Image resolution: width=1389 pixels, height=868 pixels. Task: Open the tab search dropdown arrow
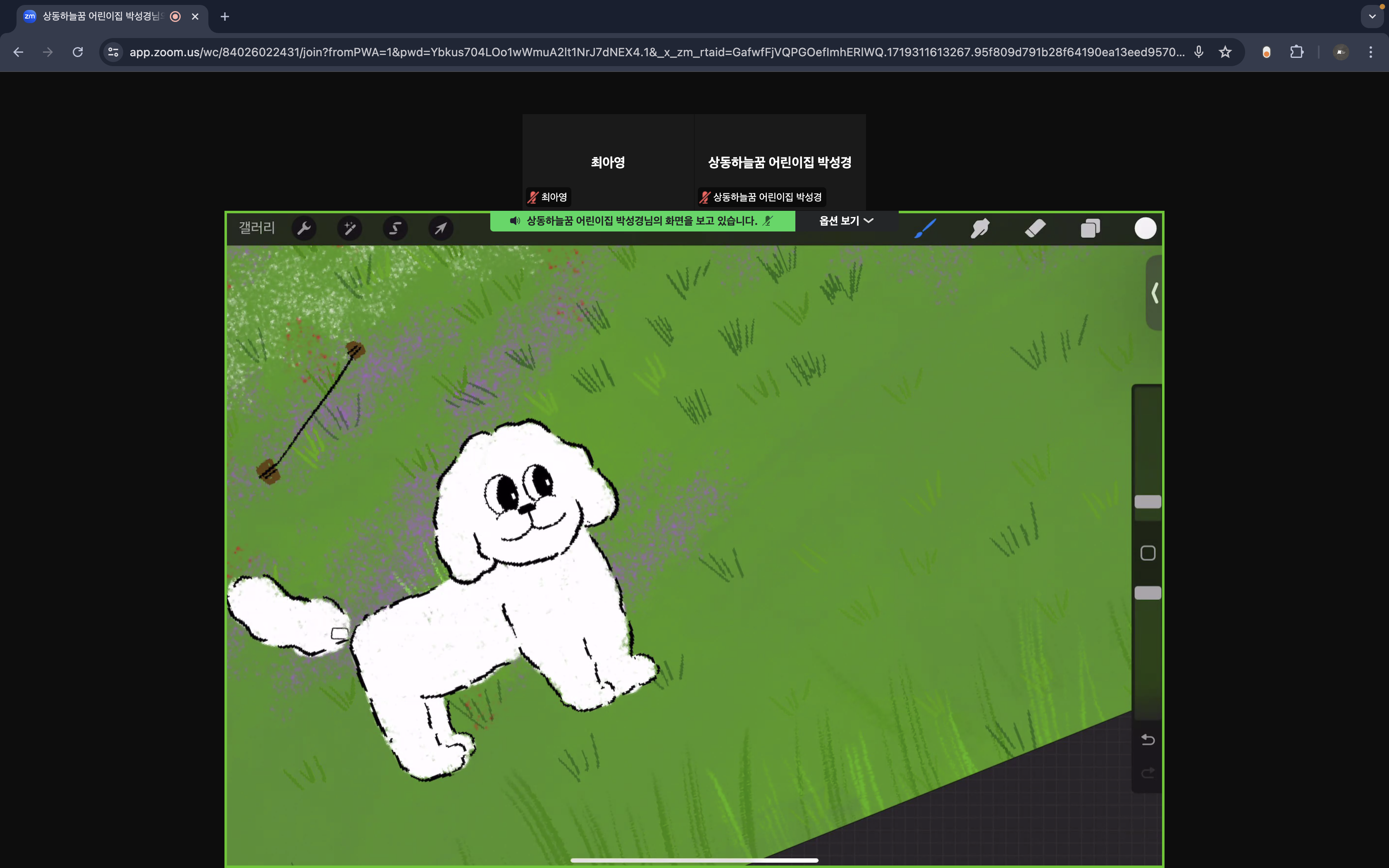click(x=1372, y=17)
